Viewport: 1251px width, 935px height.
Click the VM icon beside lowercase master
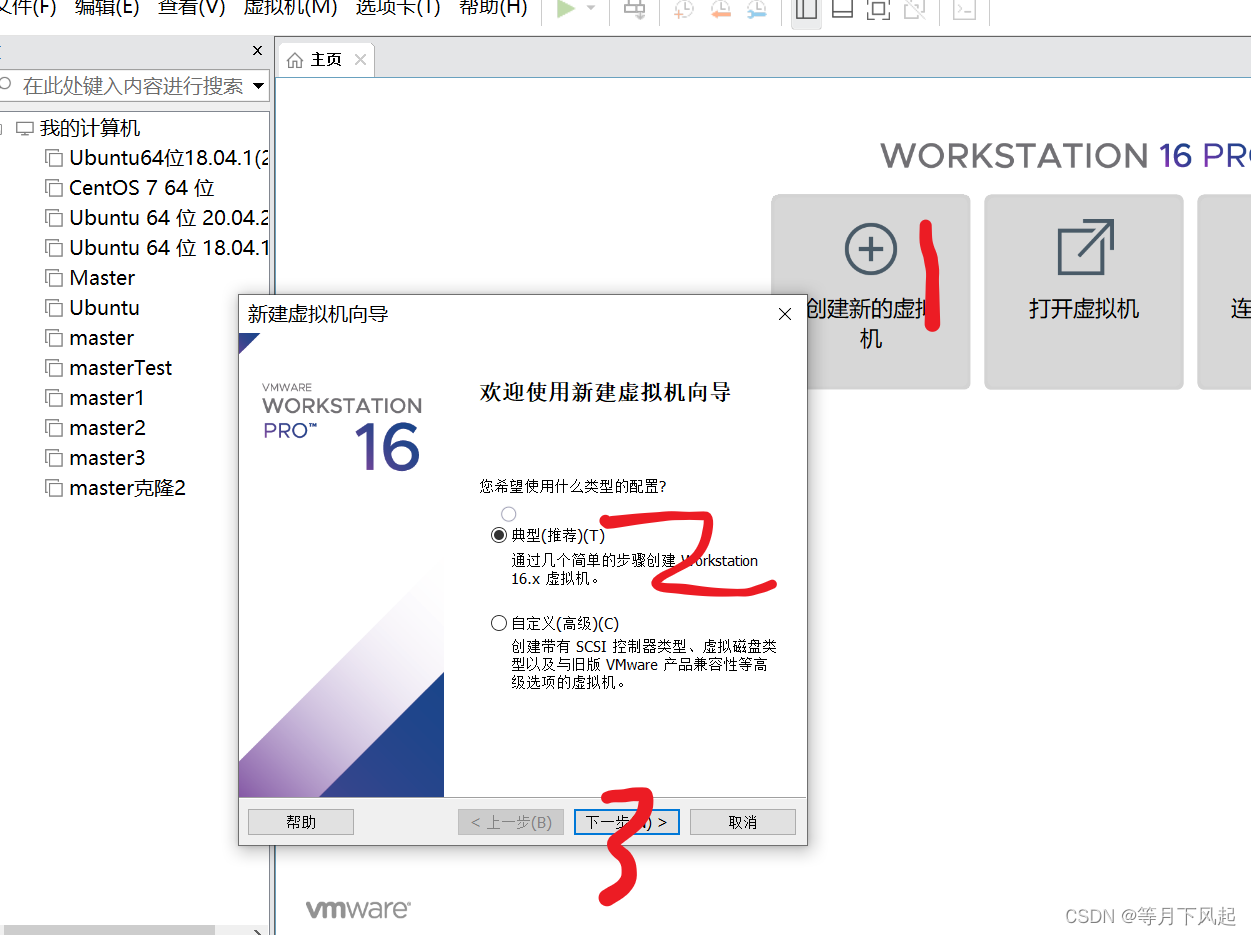[53, 338]
